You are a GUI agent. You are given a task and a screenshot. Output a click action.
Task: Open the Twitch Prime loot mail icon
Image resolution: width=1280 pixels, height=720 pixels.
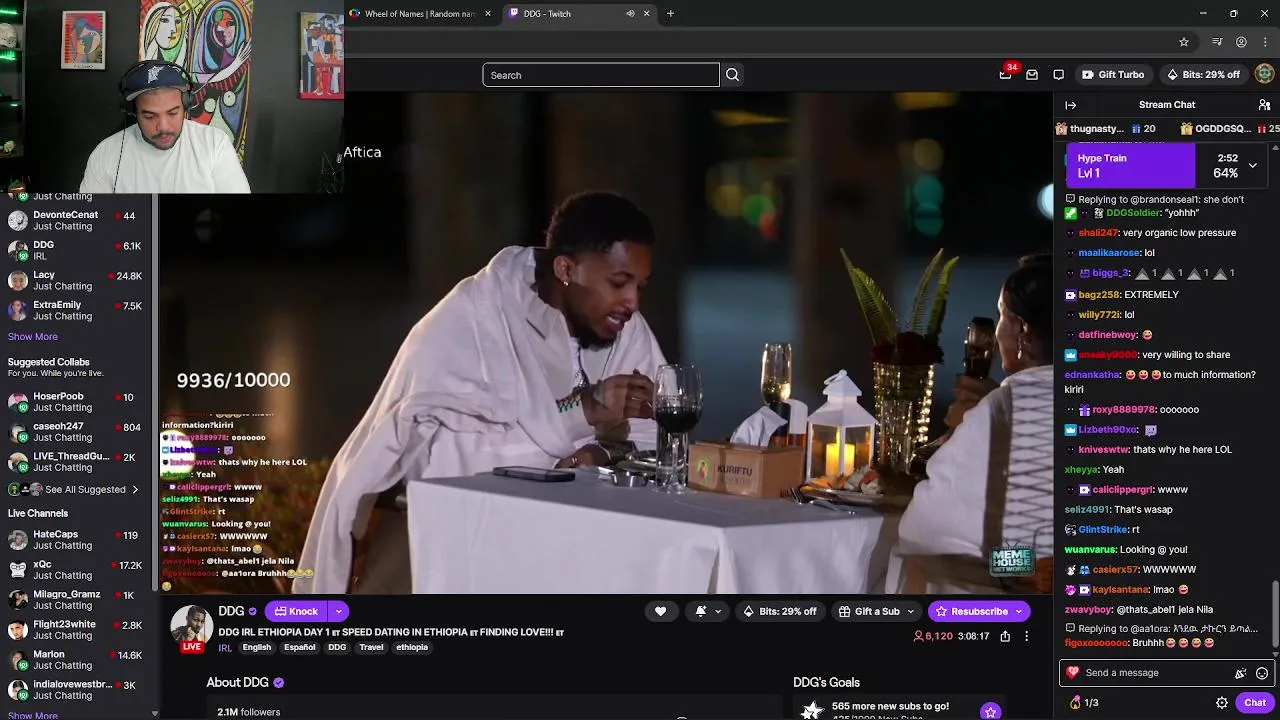tap(1032, 74)
